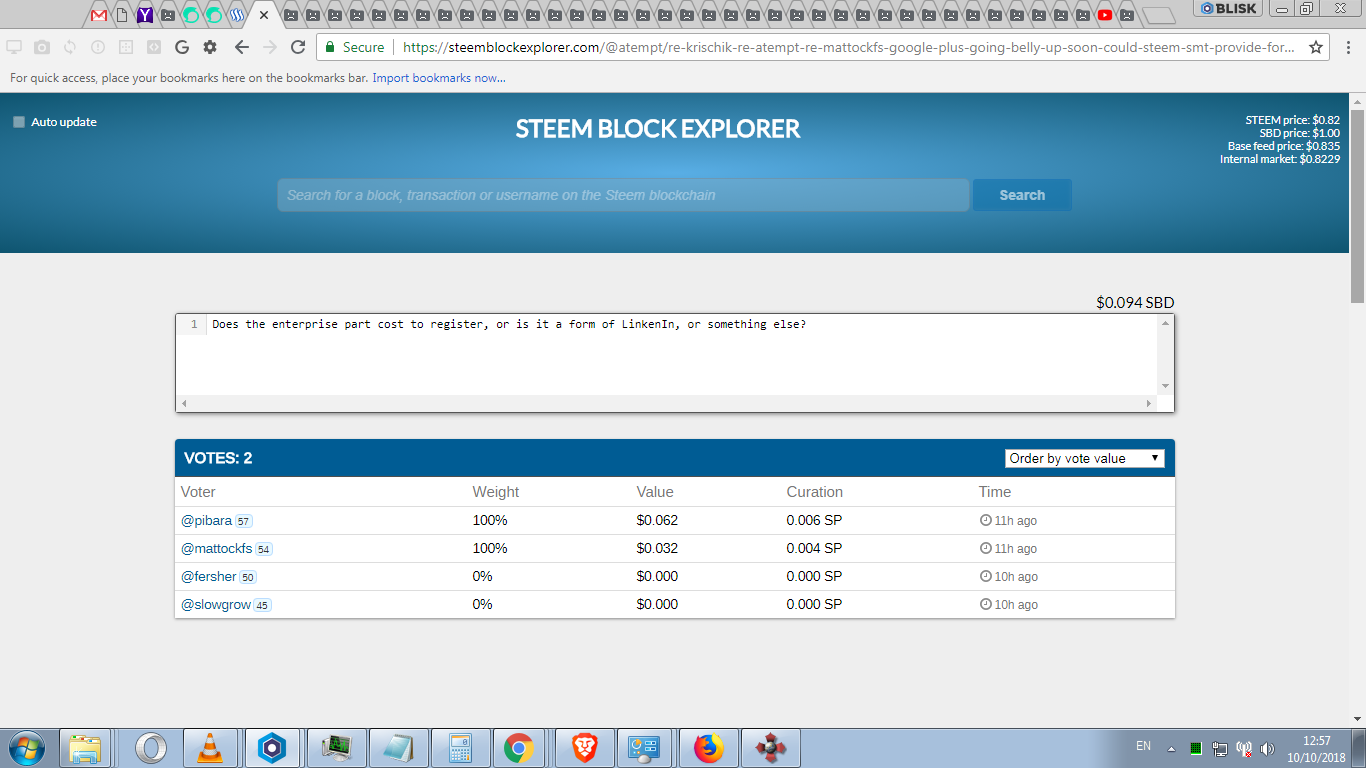The height and width of the screenshot is (768, 1366).
Task: Open a new browser tab
Action: 1158,15
